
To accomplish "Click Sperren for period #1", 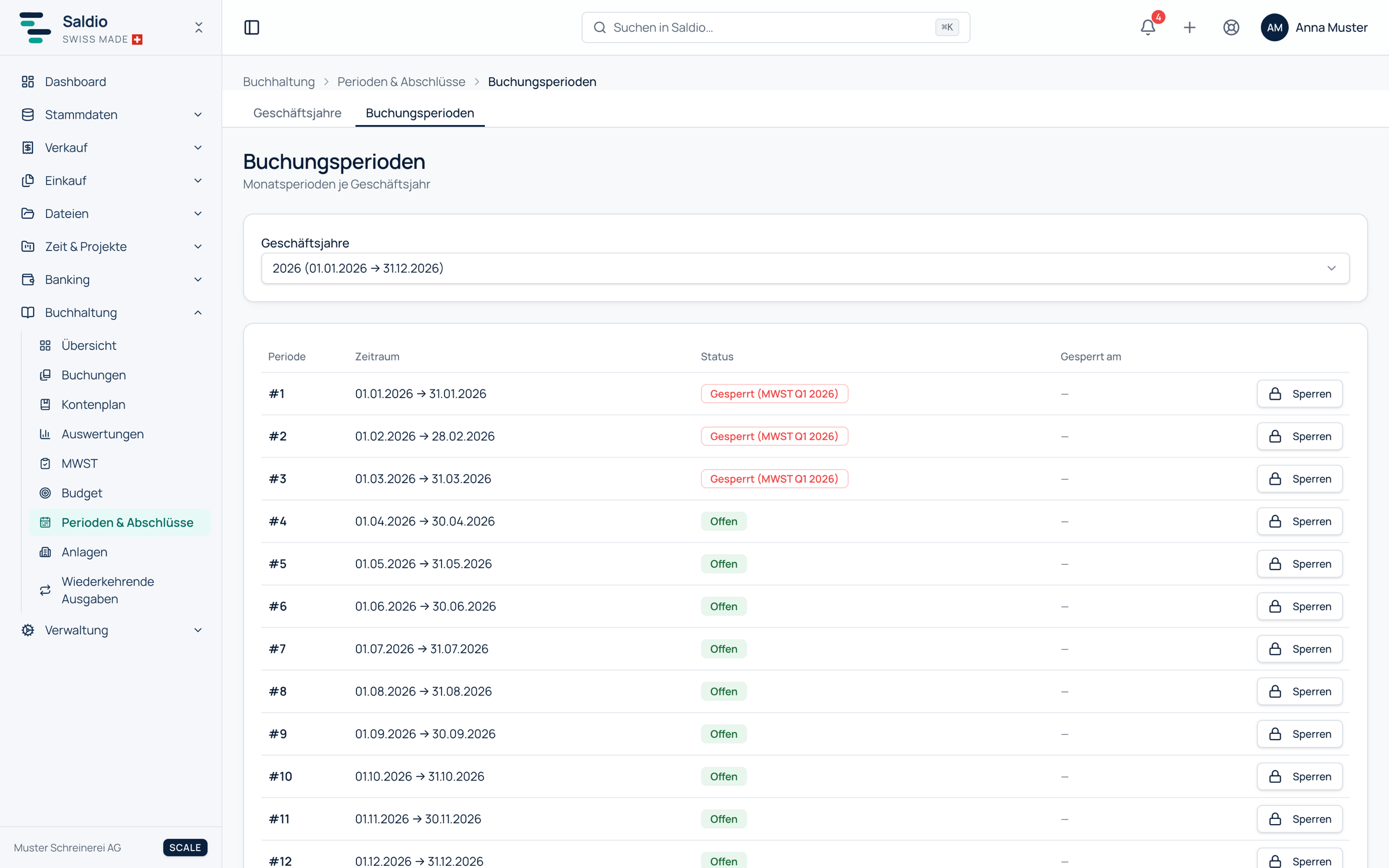I will point(1299,394).
